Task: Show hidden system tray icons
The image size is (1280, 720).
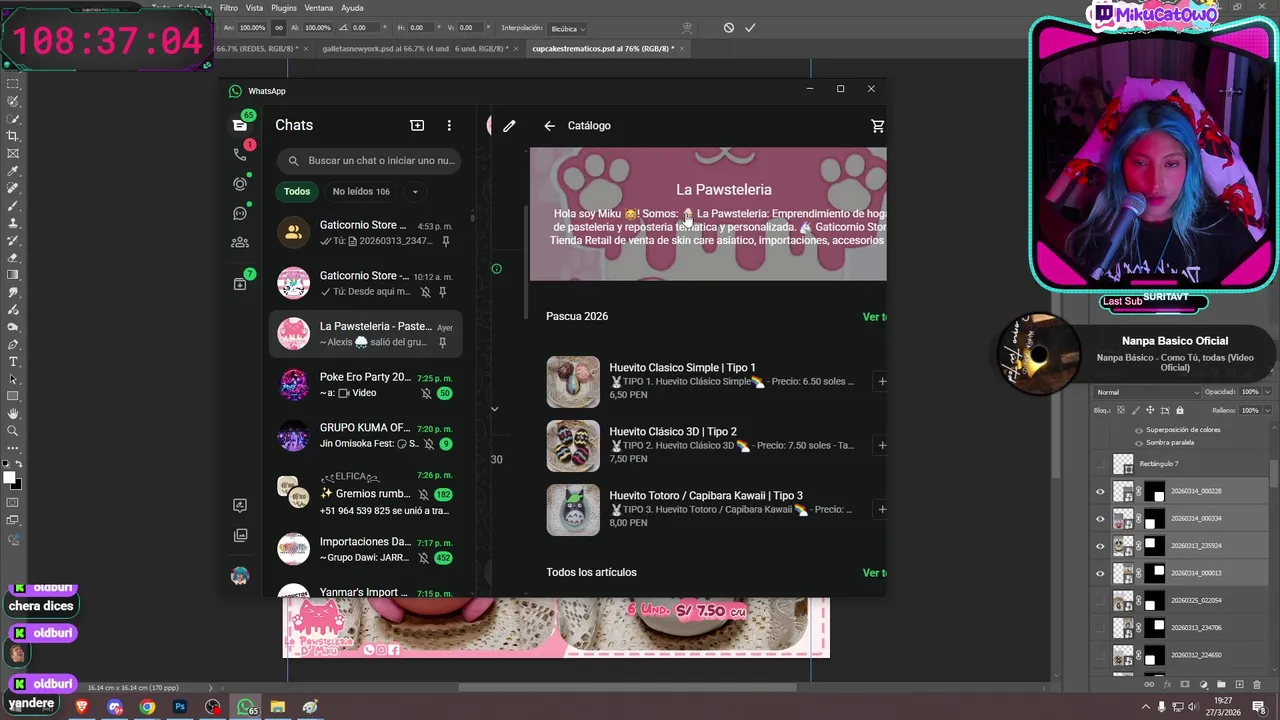Action: coord(1146,707)
